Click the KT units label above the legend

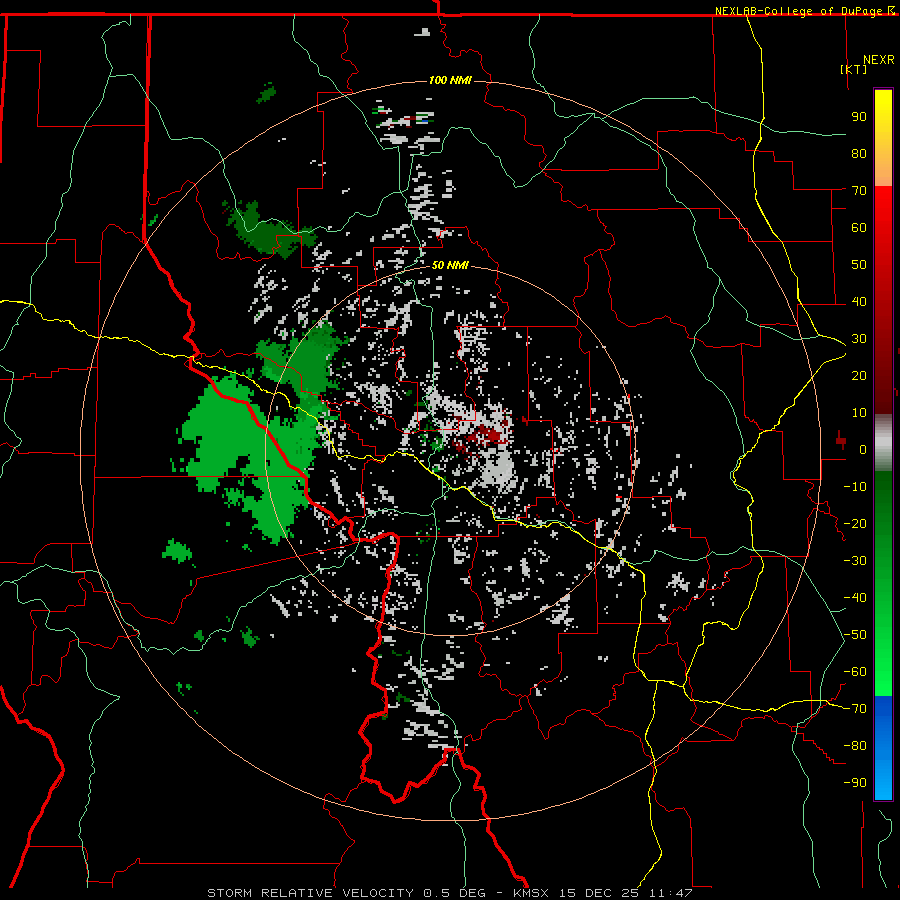tap(853, 69)
